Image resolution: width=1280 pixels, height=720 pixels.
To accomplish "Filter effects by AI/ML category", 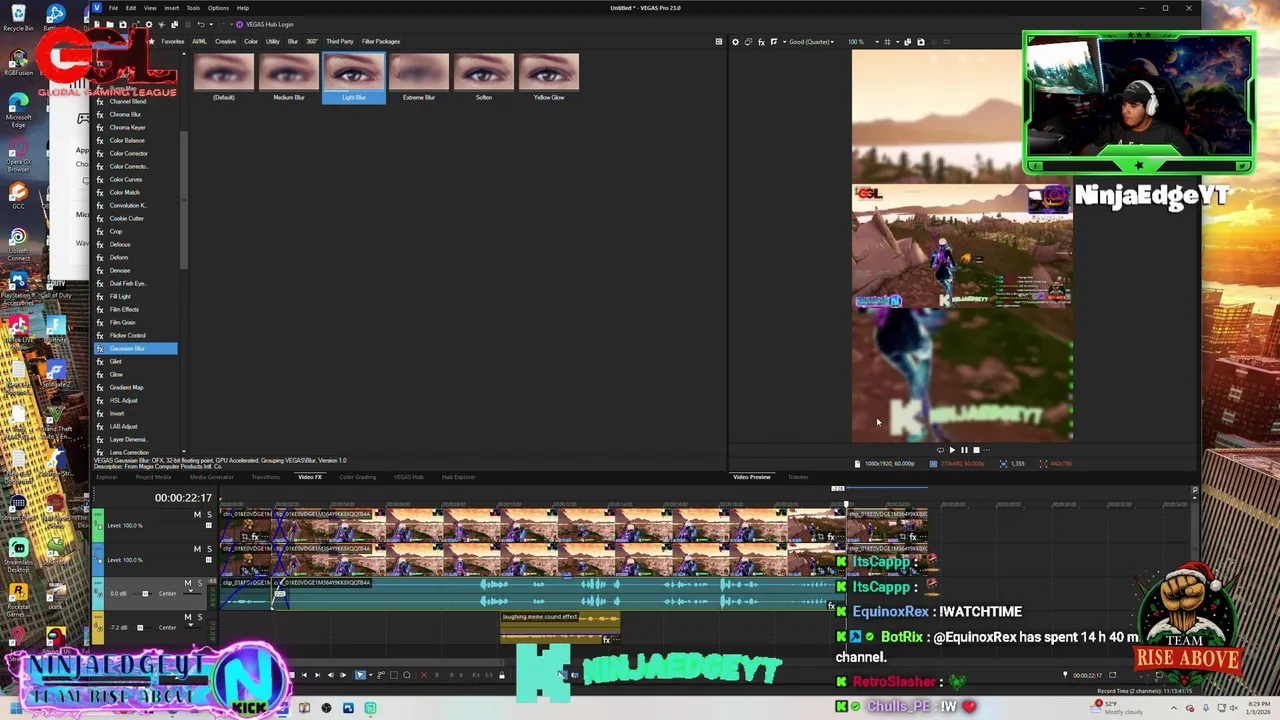I will 199,42.
